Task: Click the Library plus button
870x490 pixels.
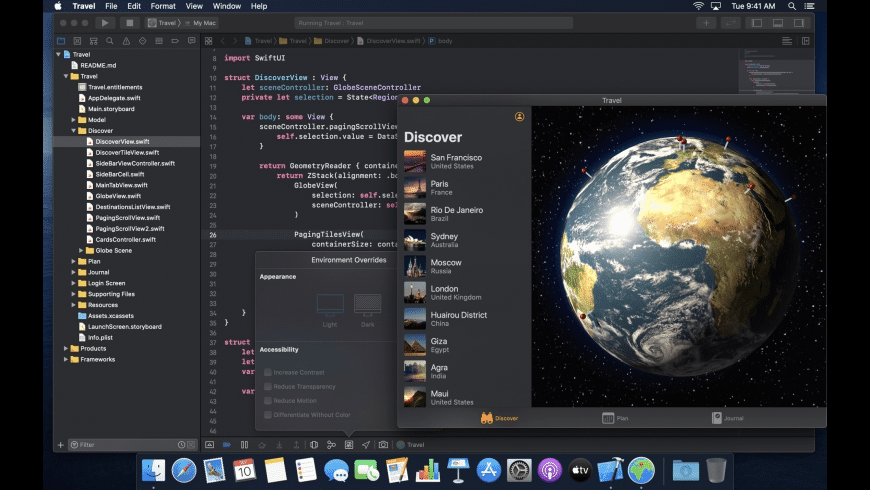Action: (x=708, y=22)
